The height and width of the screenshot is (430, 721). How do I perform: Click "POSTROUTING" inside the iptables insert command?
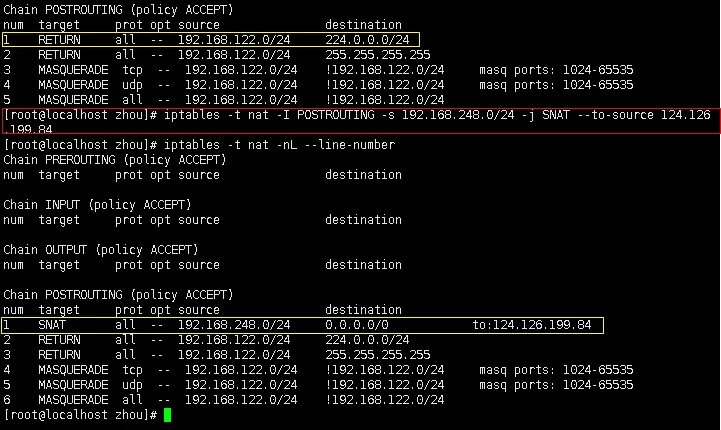click(x=336, y=115)
